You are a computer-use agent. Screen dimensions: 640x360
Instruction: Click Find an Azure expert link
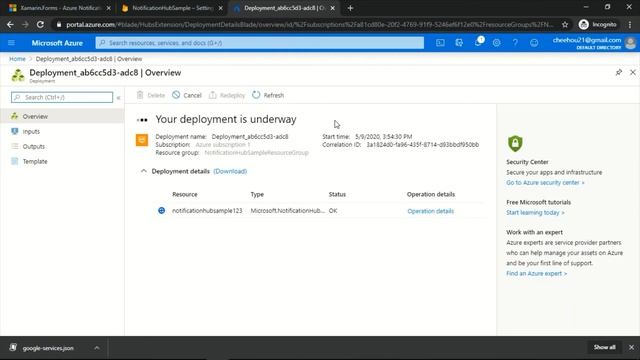(x=537, y=273)
